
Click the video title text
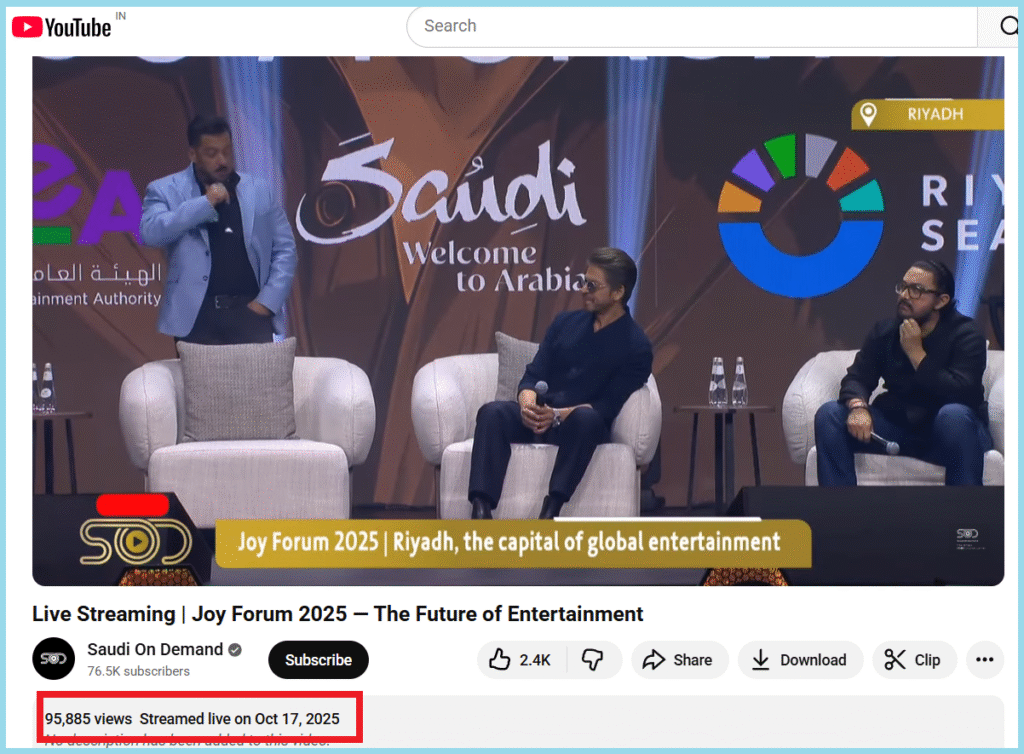coord(337,613)
